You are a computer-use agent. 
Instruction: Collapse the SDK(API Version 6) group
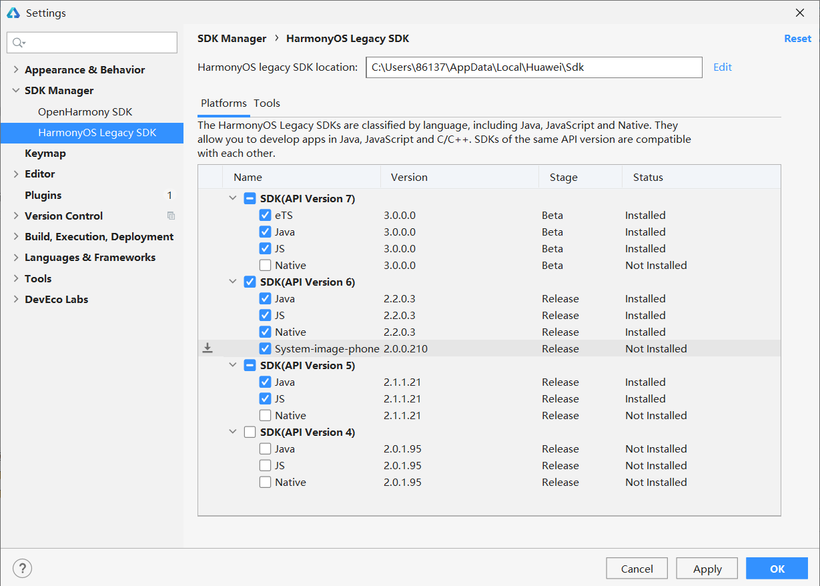(x=233, y=282)
